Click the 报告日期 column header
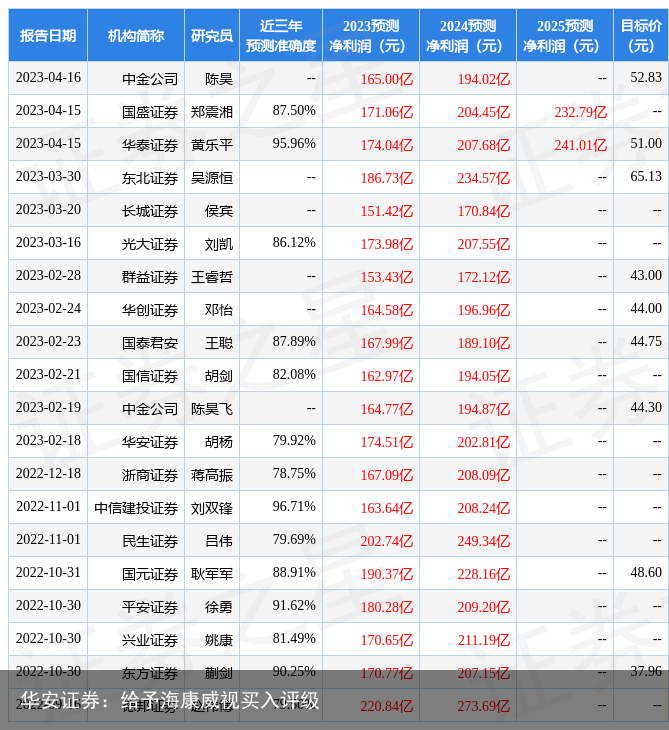669x730 pixels. pos(48,35)
